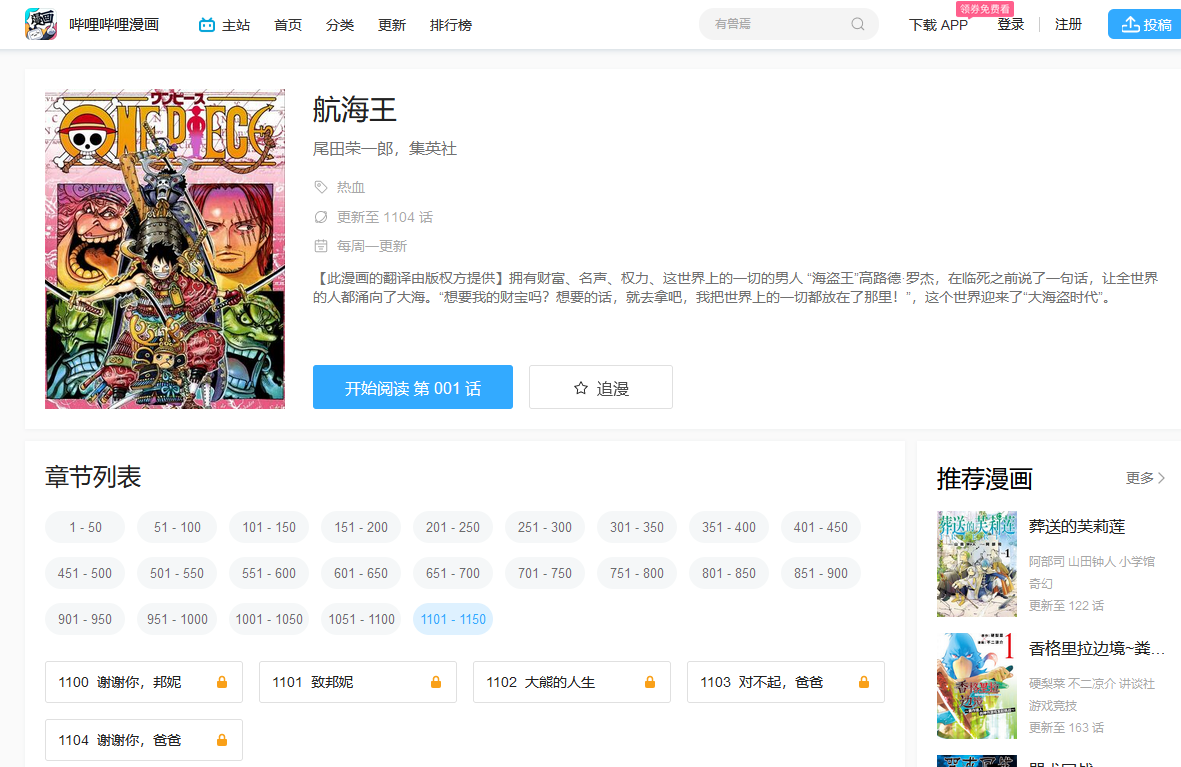Select chapter range 401 - 450
Viewport: 1181px width, 767px height.
point(820,527)
